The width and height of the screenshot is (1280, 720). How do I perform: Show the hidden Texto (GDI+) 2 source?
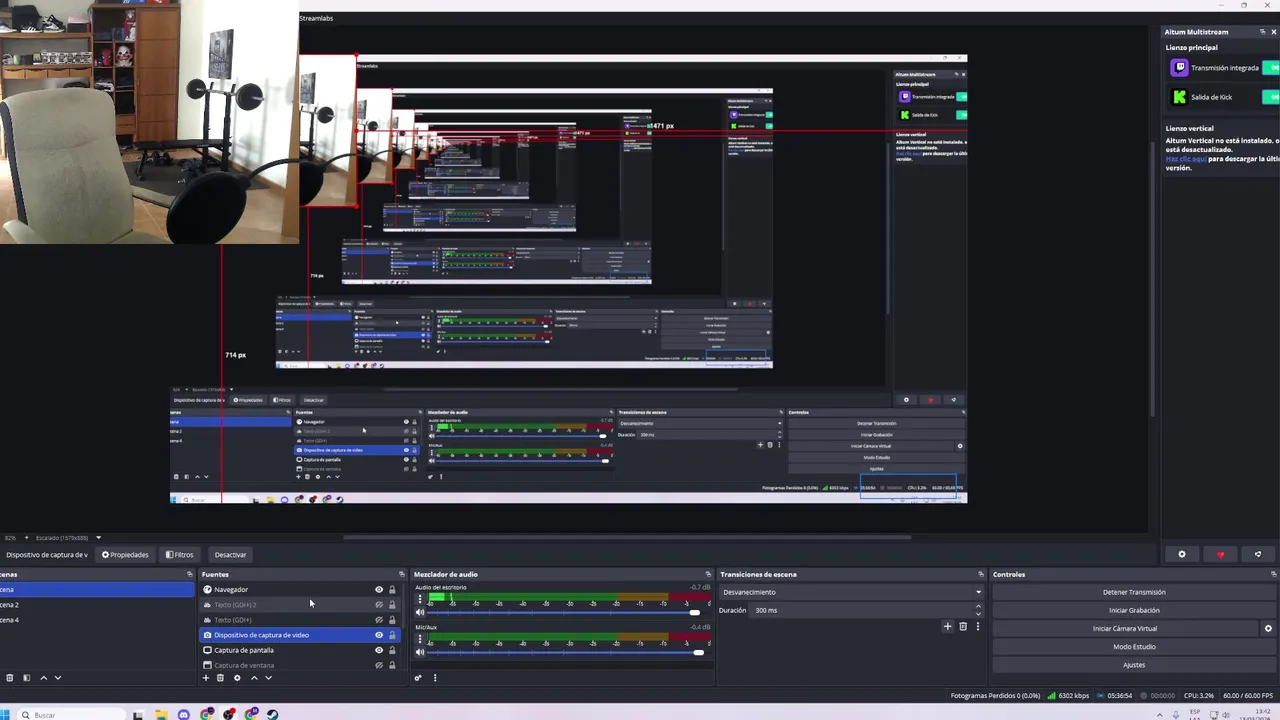click(x=379, y=605)
